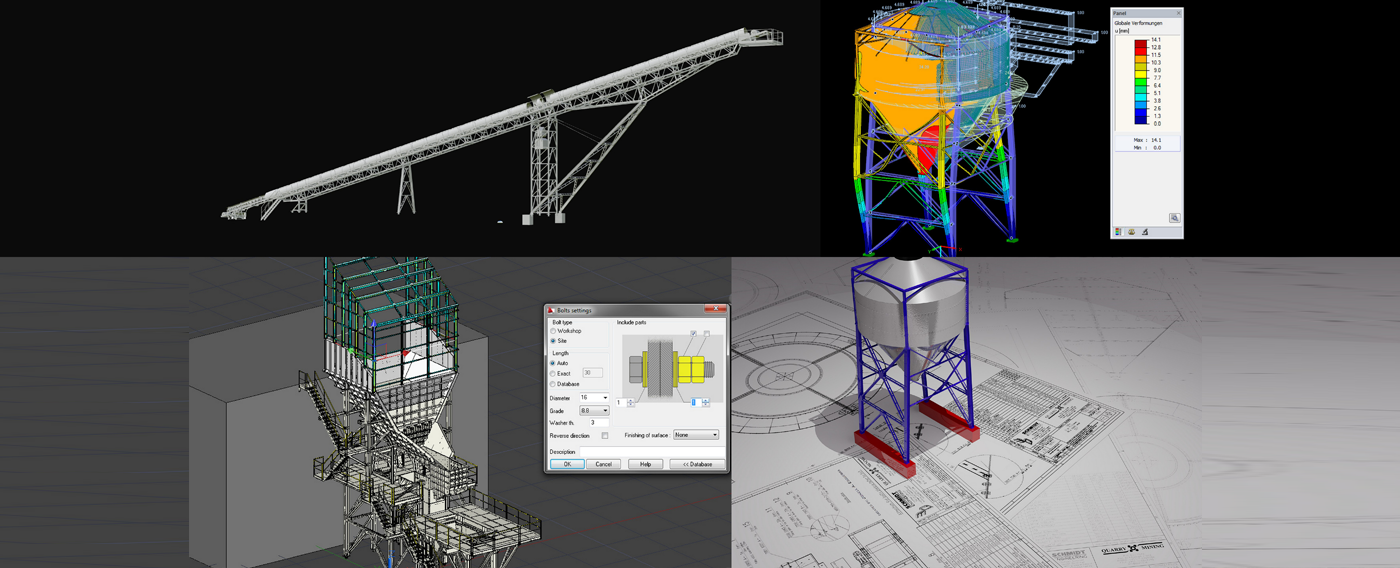
Task: Click the << Database button
Action: (x=697, y=464)
